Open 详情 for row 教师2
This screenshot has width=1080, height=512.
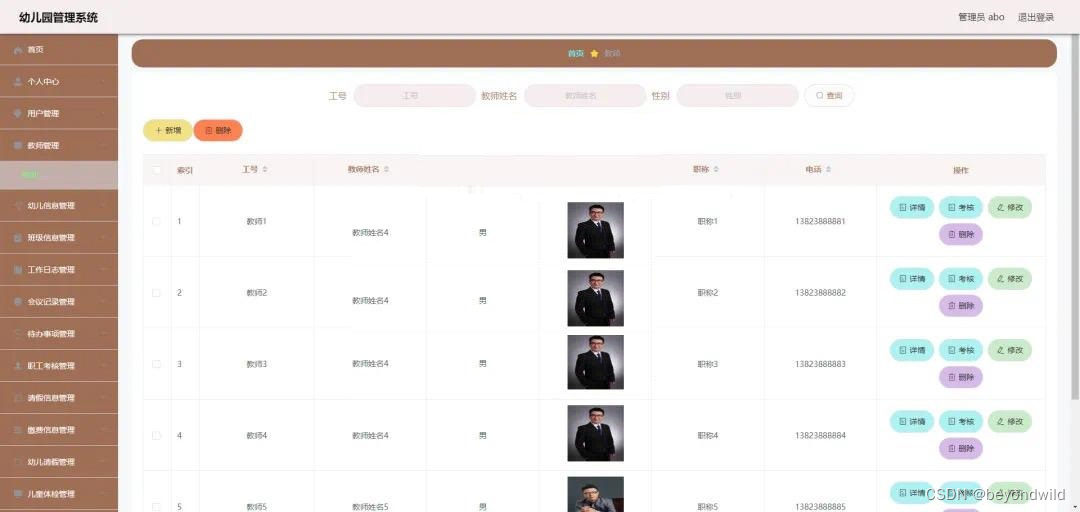point(912,279)
